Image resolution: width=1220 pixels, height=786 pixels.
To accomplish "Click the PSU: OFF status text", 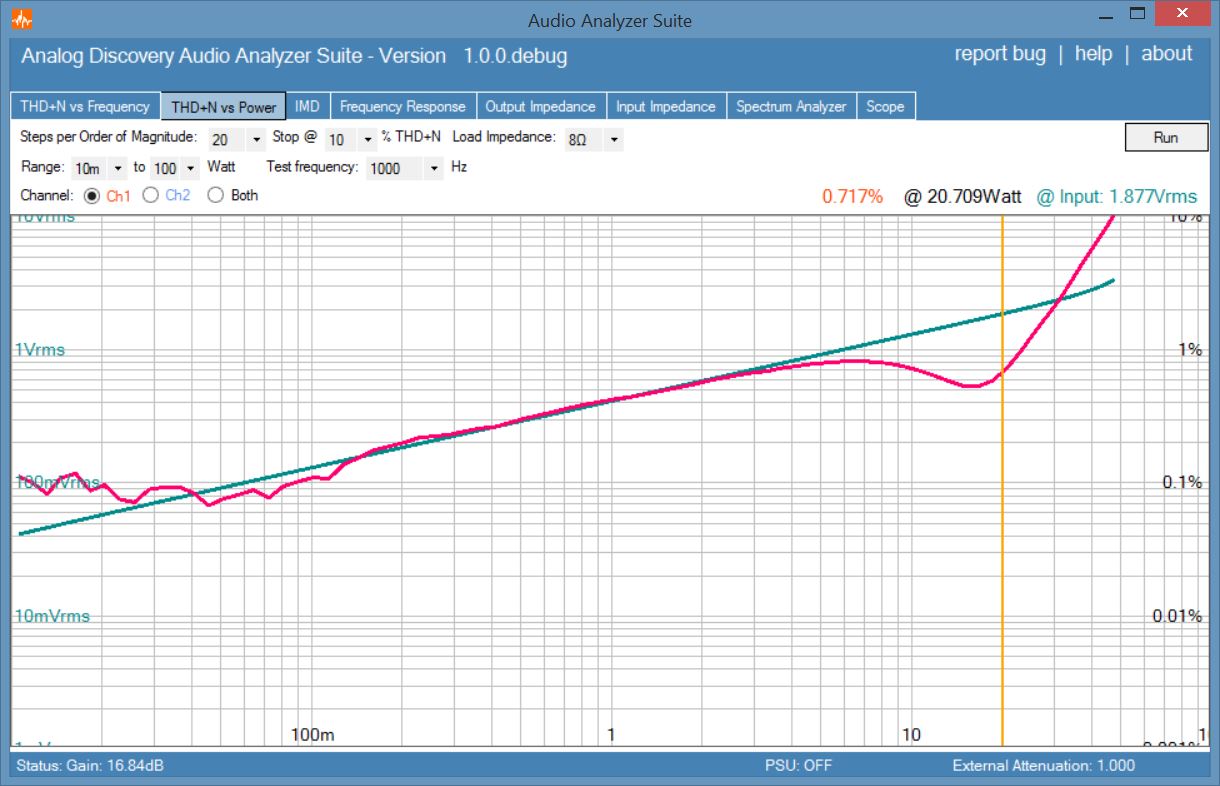I will click(798, 766).
